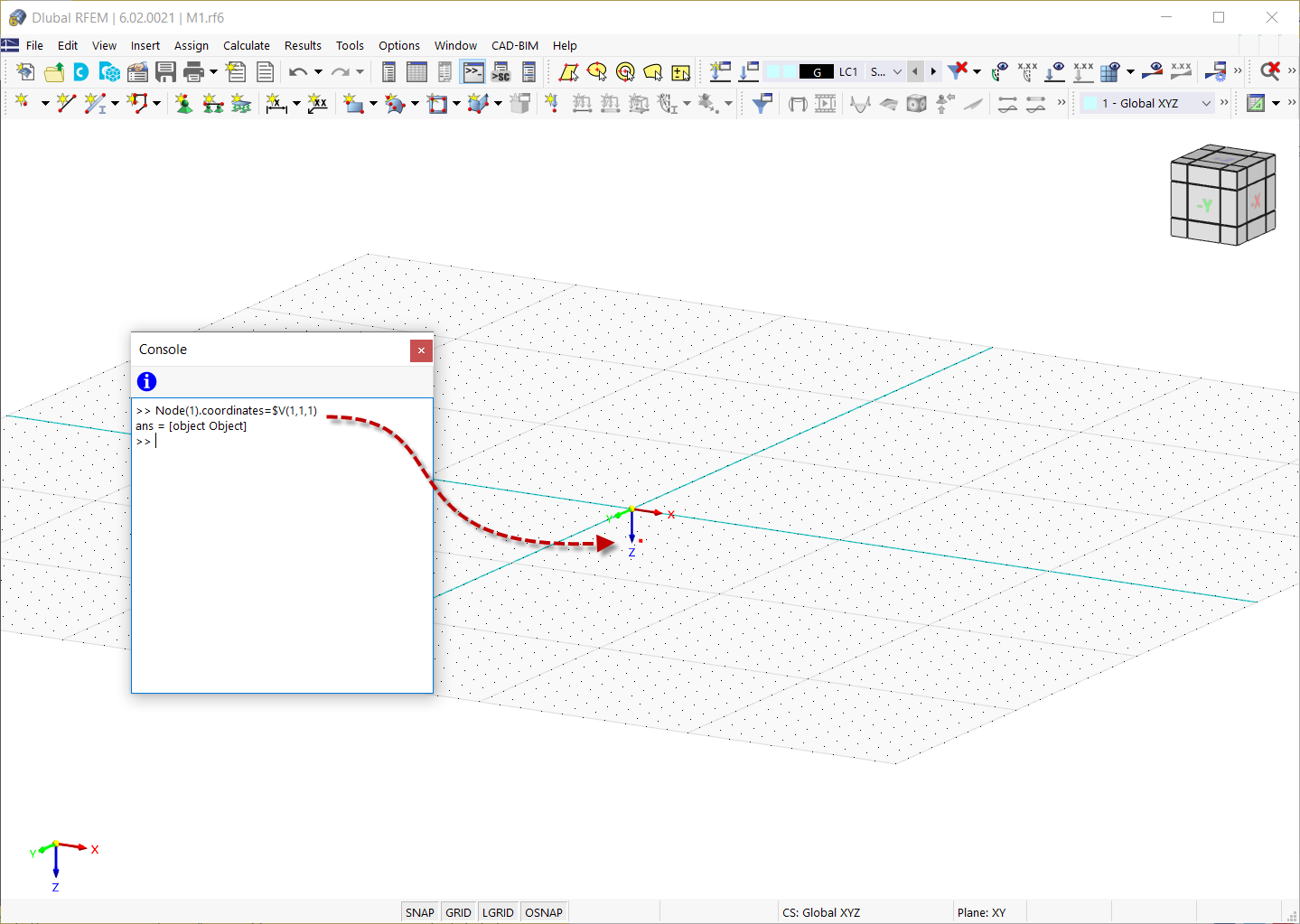Toggle OSNAP in the status bar
This screenshot has width=1300, height=924.
point(544,912)
